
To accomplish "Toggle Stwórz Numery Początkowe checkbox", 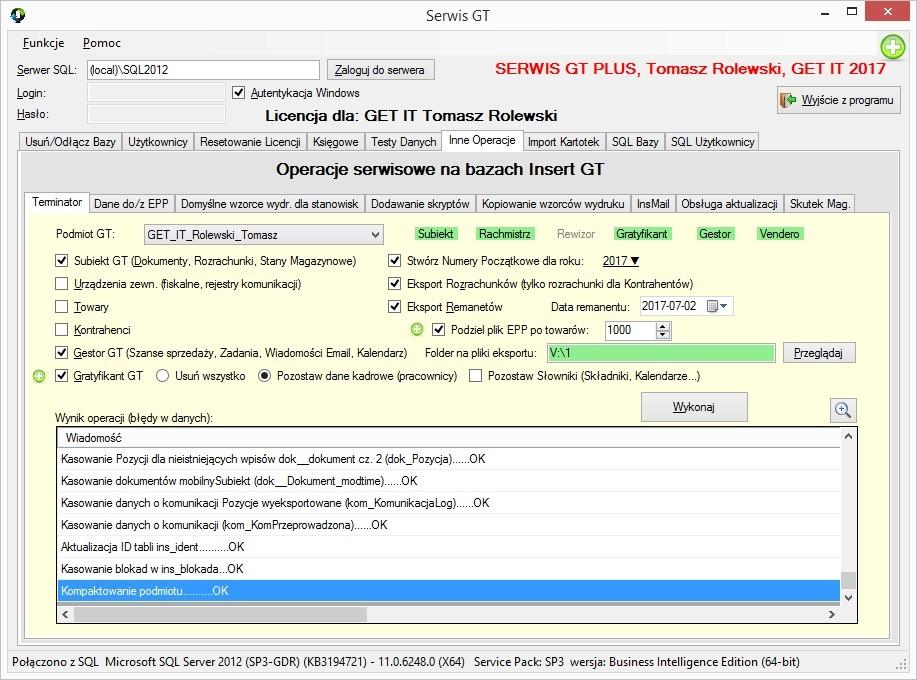I will pyautogui.click(x=395, y=261).
